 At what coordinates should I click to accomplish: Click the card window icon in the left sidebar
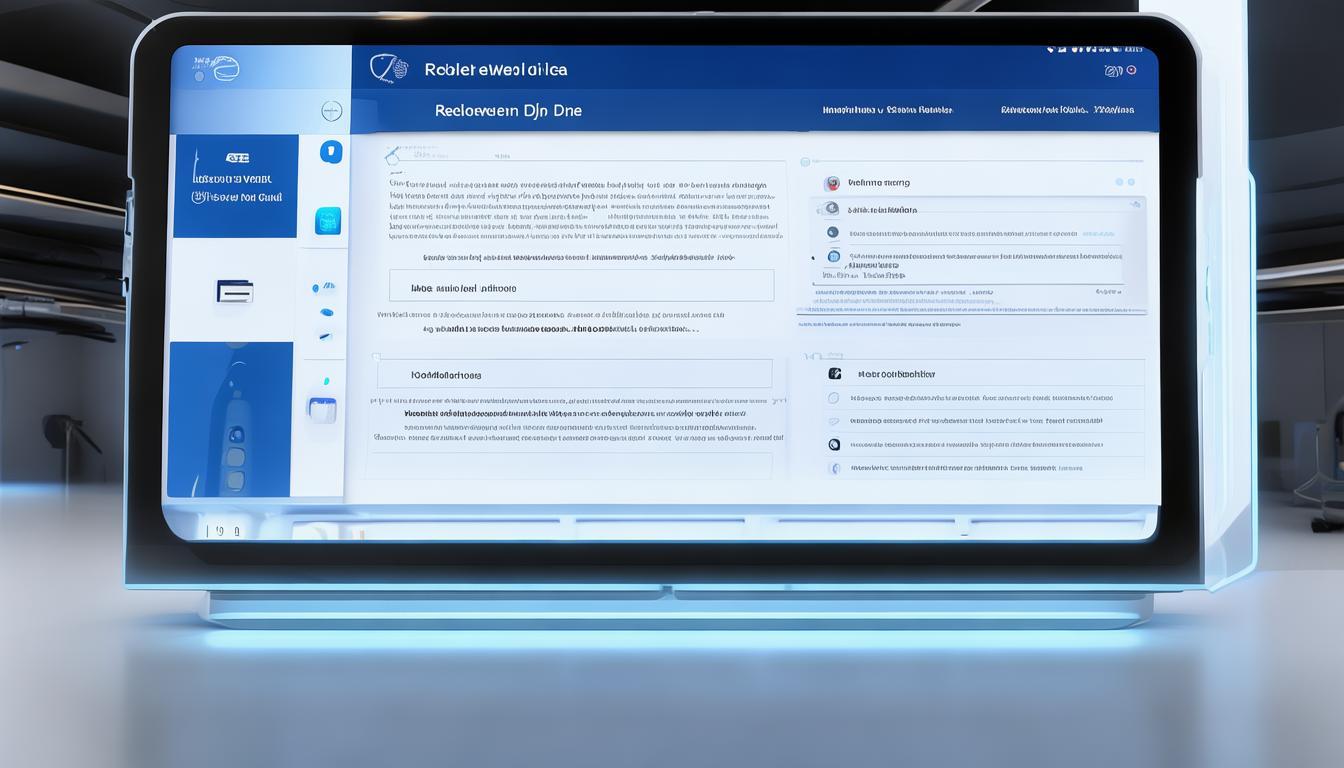tap(235, 291)
